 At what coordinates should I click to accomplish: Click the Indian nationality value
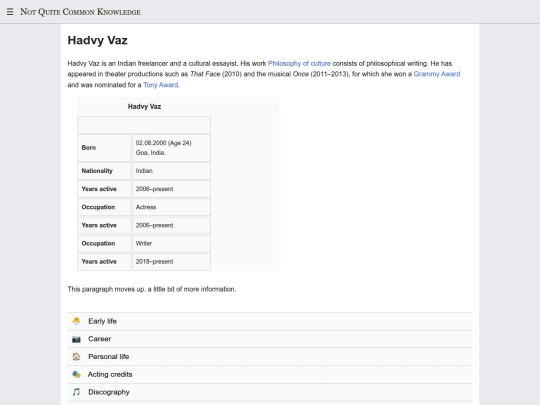(x=144, y=171)
